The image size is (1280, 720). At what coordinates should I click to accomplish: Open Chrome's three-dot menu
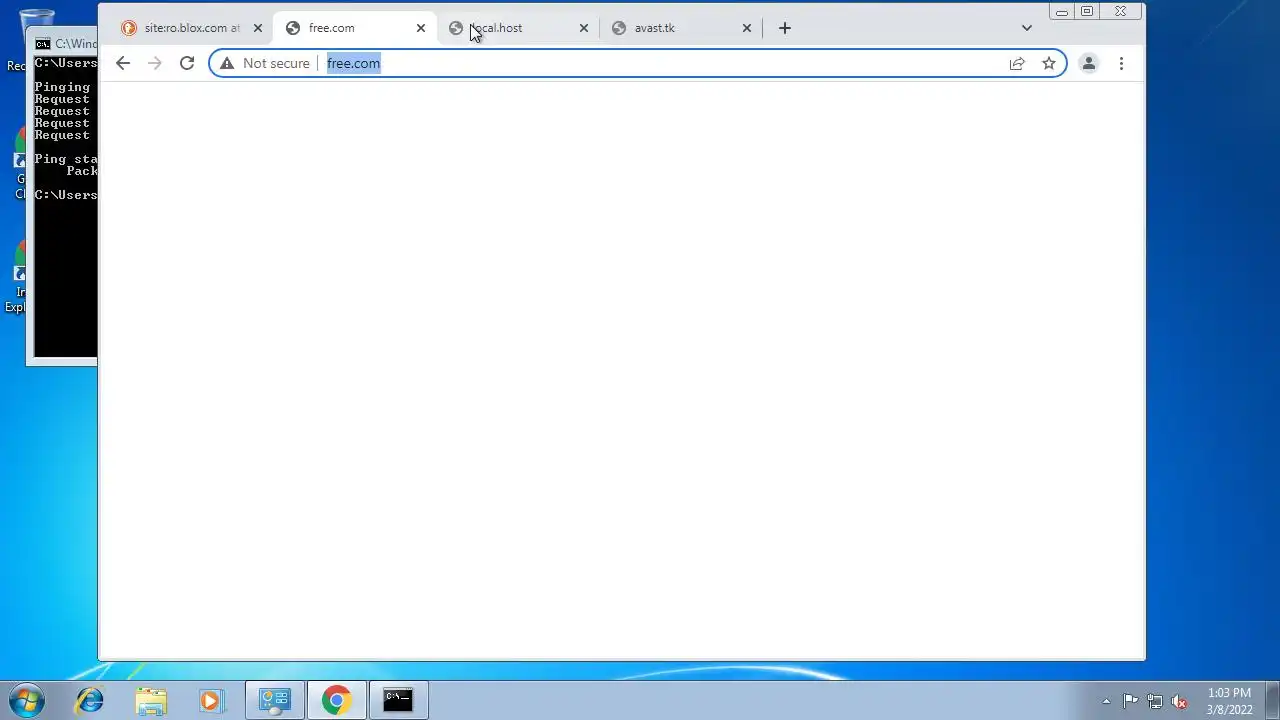point(1121,63)
